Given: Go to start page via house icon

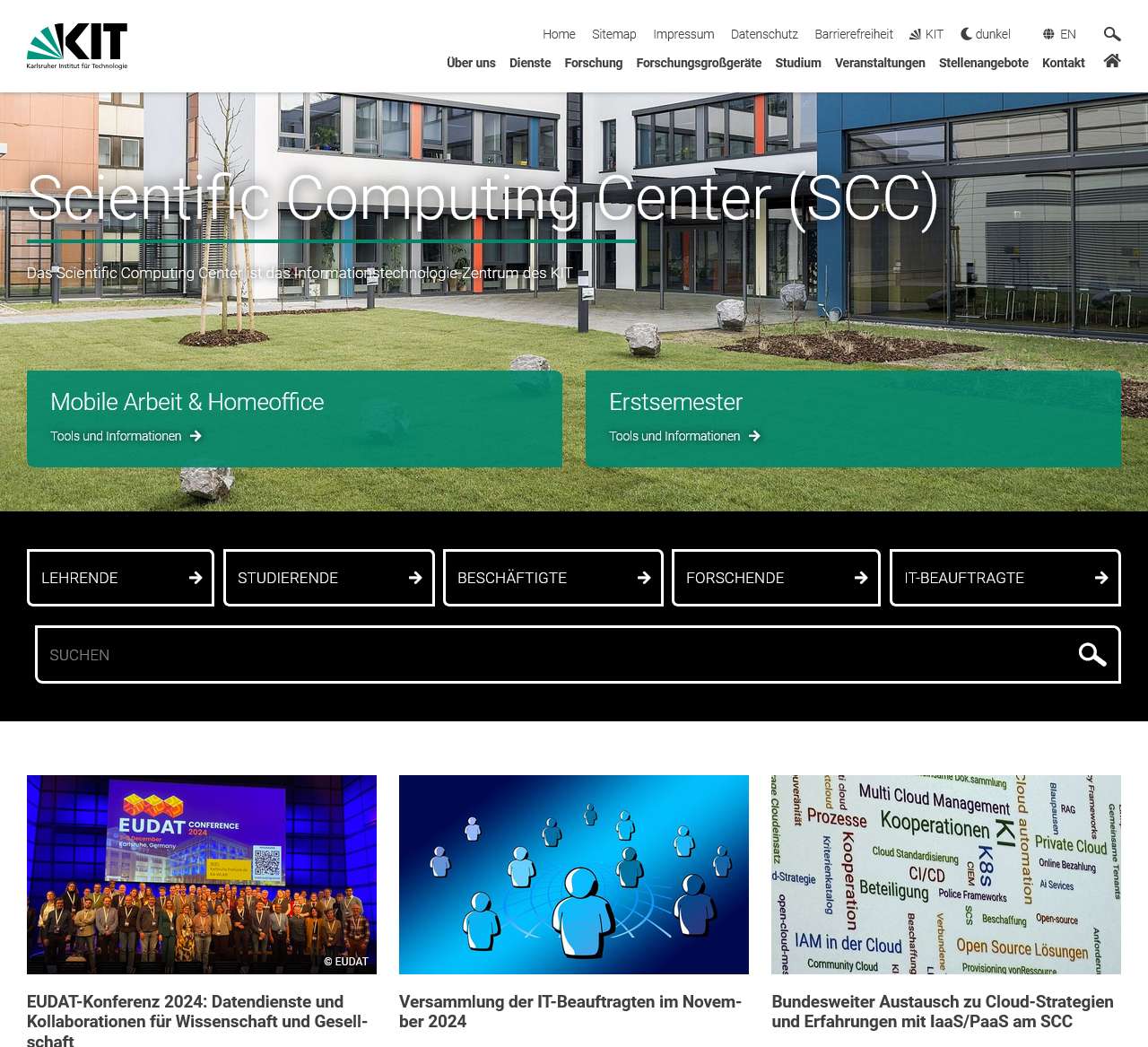Looking at the screenshot, I should [1112, 61].
